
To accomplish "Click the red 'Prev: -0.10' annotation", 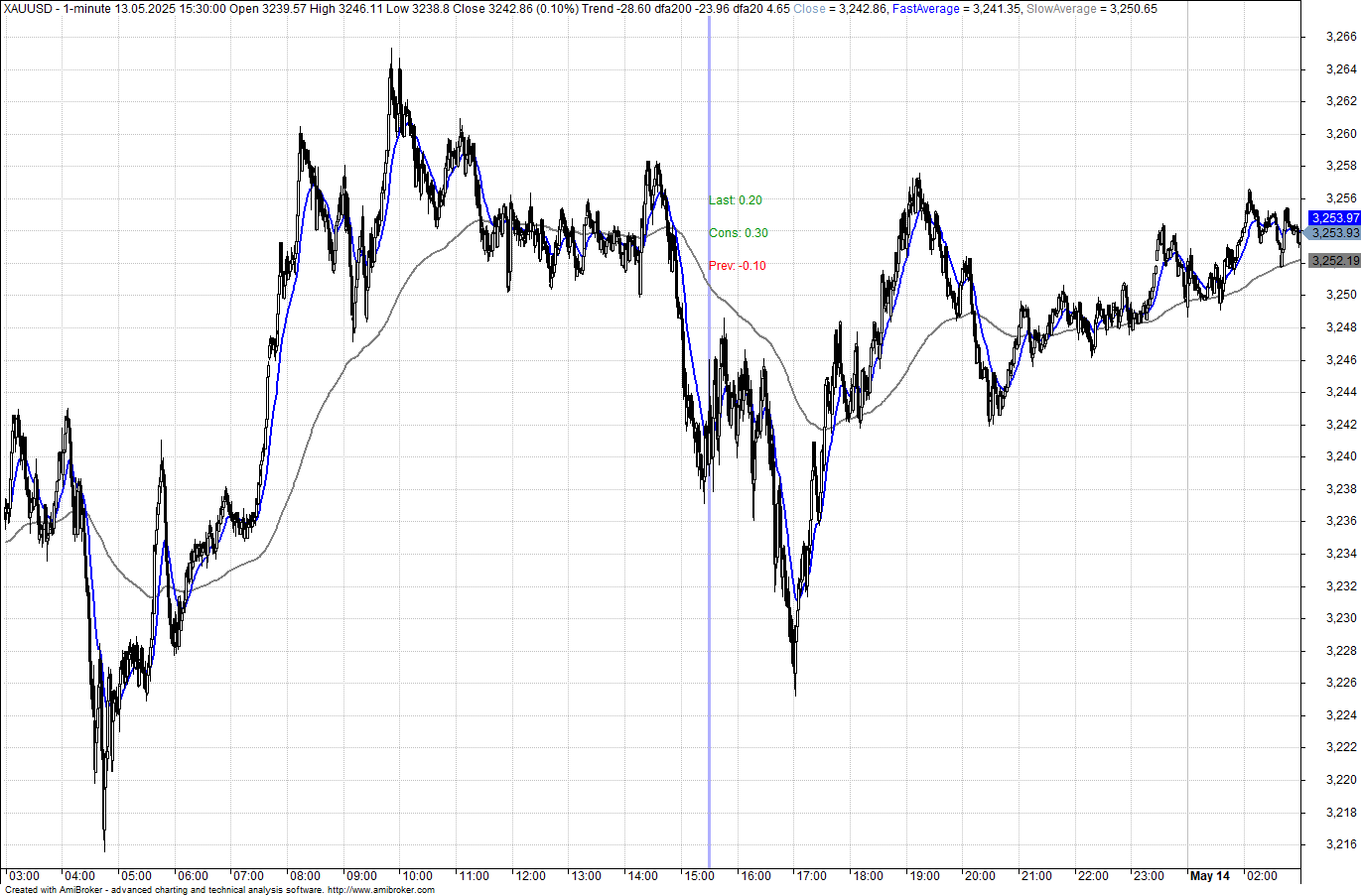I will 738,266.
